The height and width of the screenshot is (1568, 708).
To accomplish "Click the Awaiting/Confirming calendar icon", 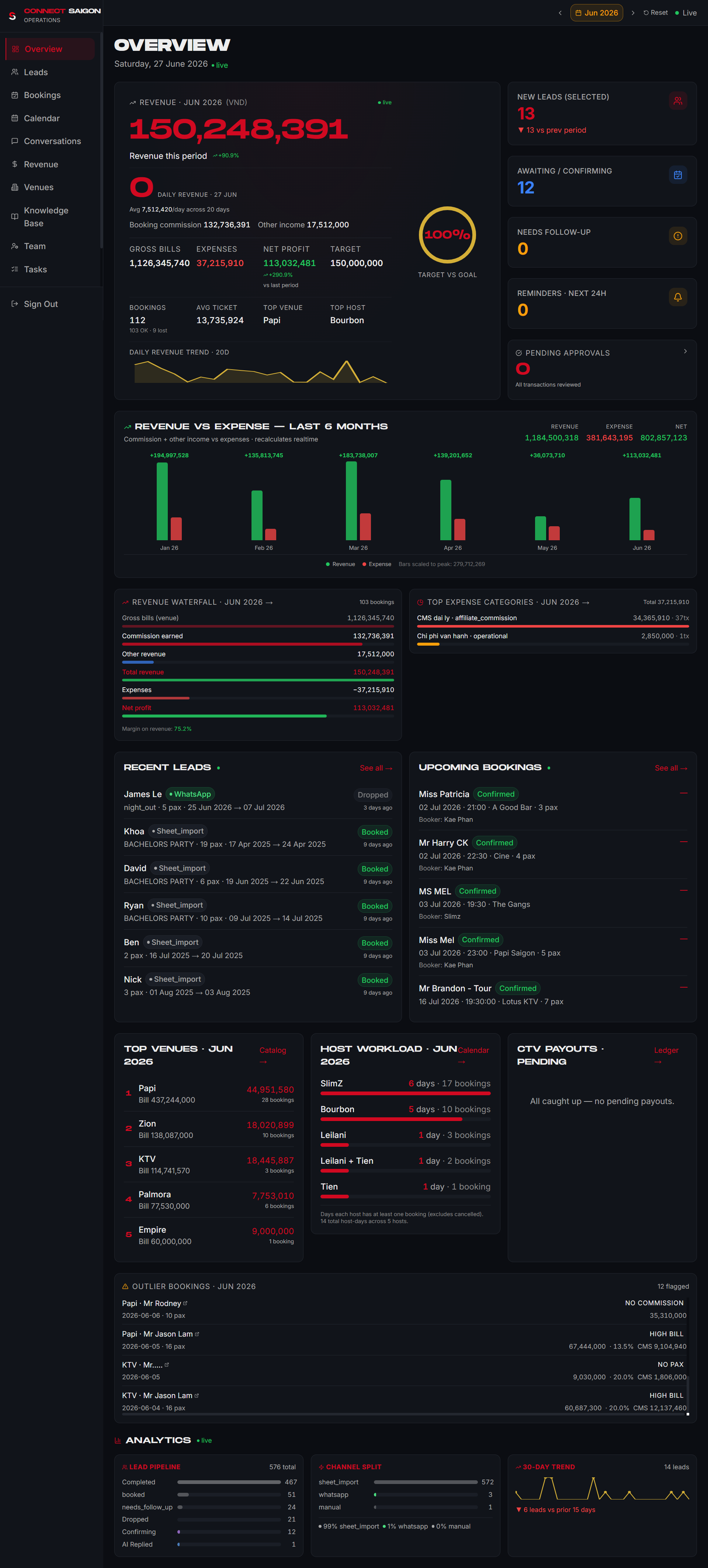I will point(677,175).
